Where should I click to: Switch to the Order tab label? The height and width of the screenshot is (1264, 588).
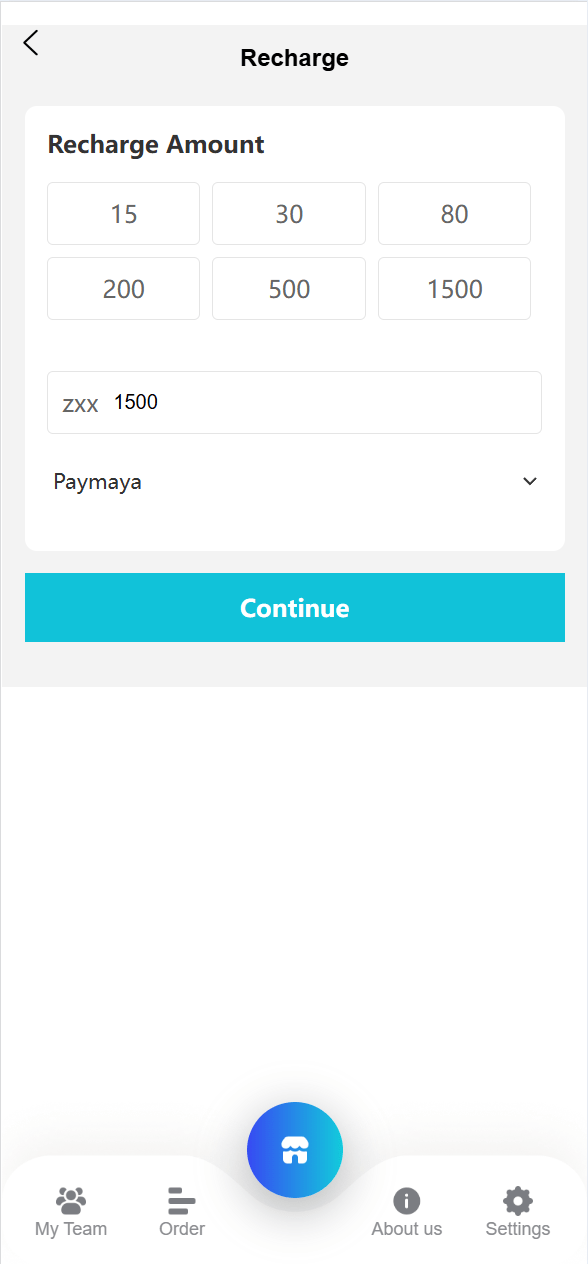182,1229
